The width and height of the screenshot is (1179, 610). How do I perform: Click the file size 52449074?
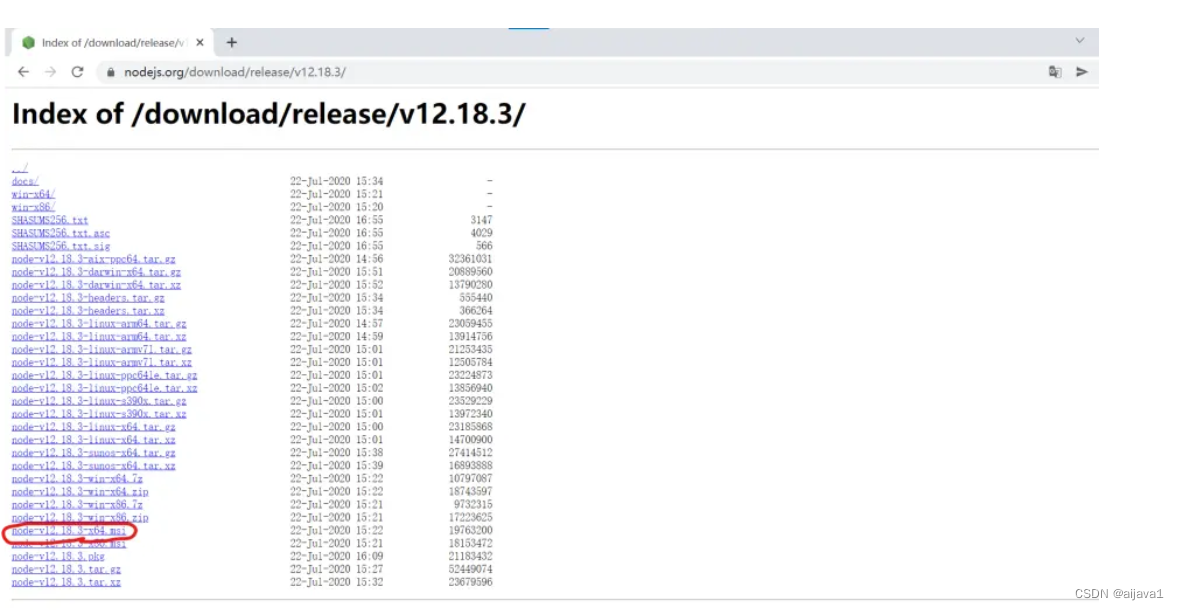(471, 569)
